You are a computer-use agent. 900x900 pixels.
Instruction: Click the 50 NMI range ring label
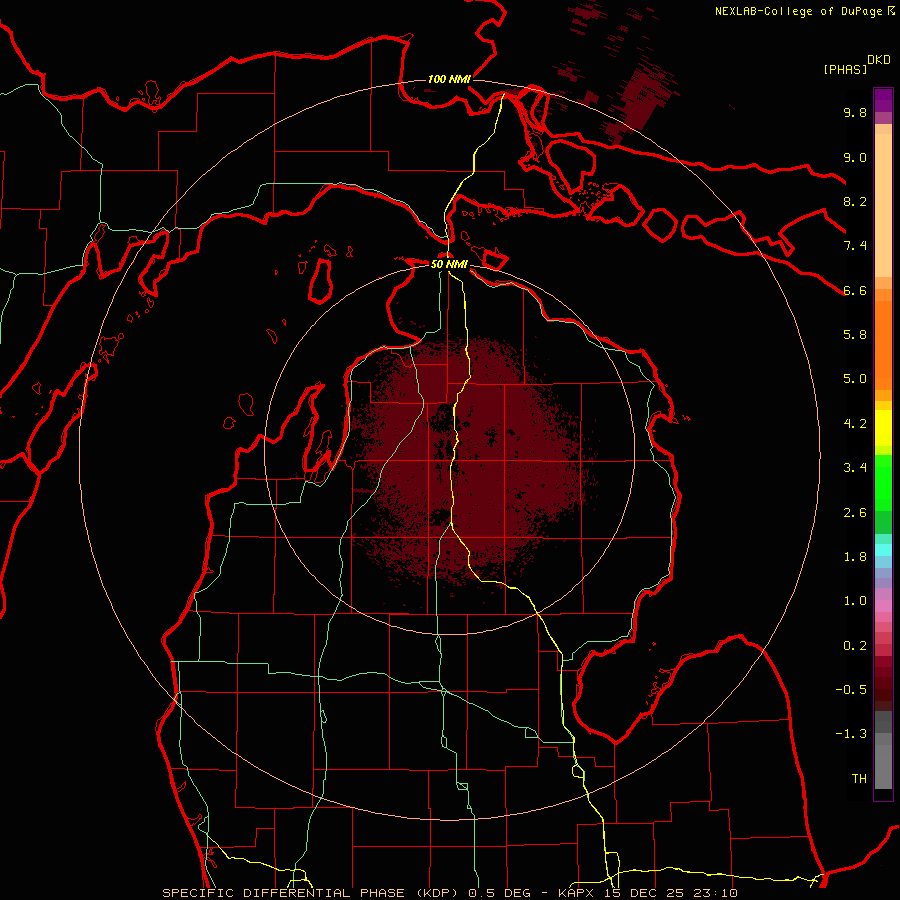(x=449, y=264)
